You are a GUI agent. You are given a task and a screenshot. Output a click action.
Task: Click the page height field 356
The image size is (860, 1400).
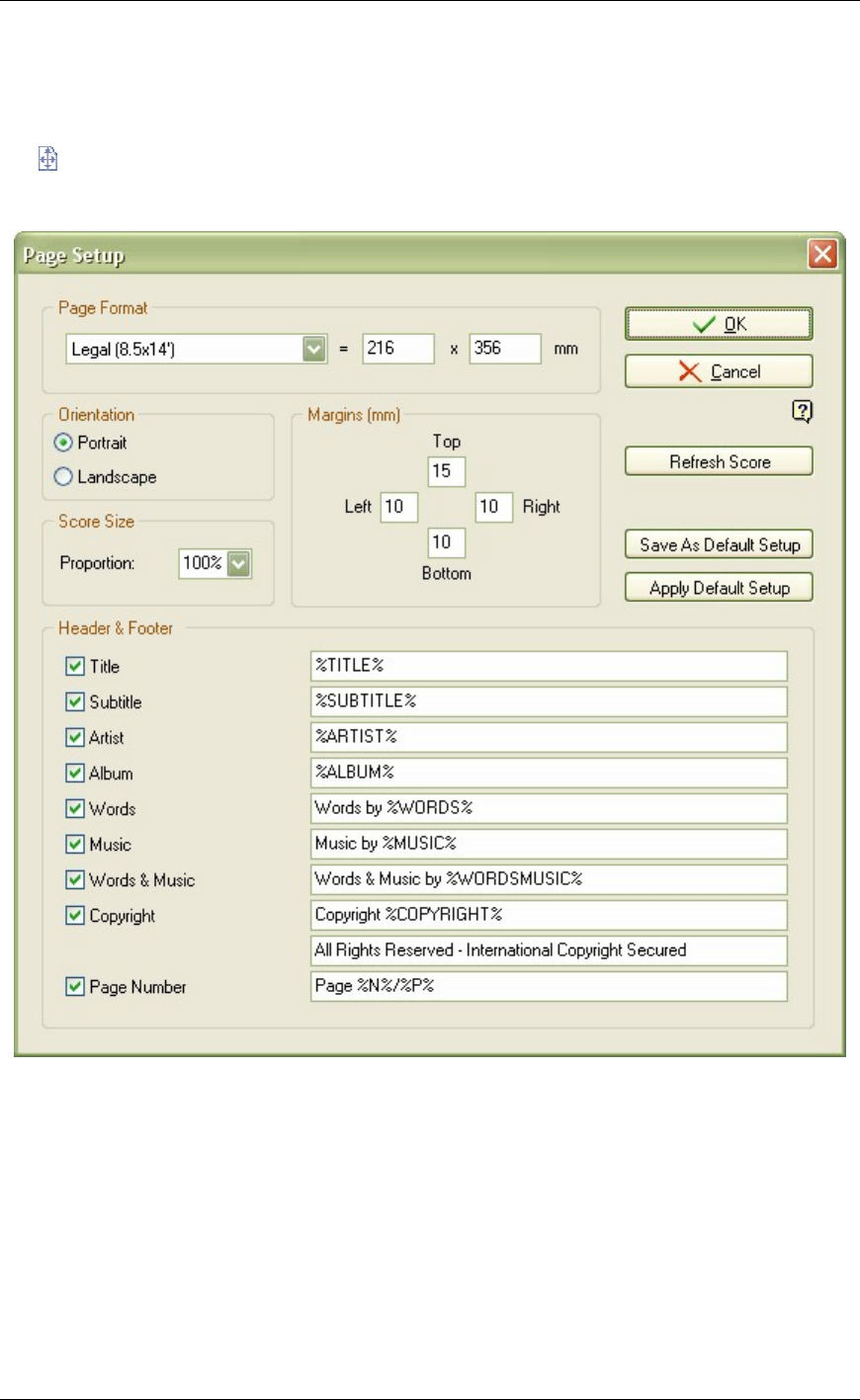point(505,349)
